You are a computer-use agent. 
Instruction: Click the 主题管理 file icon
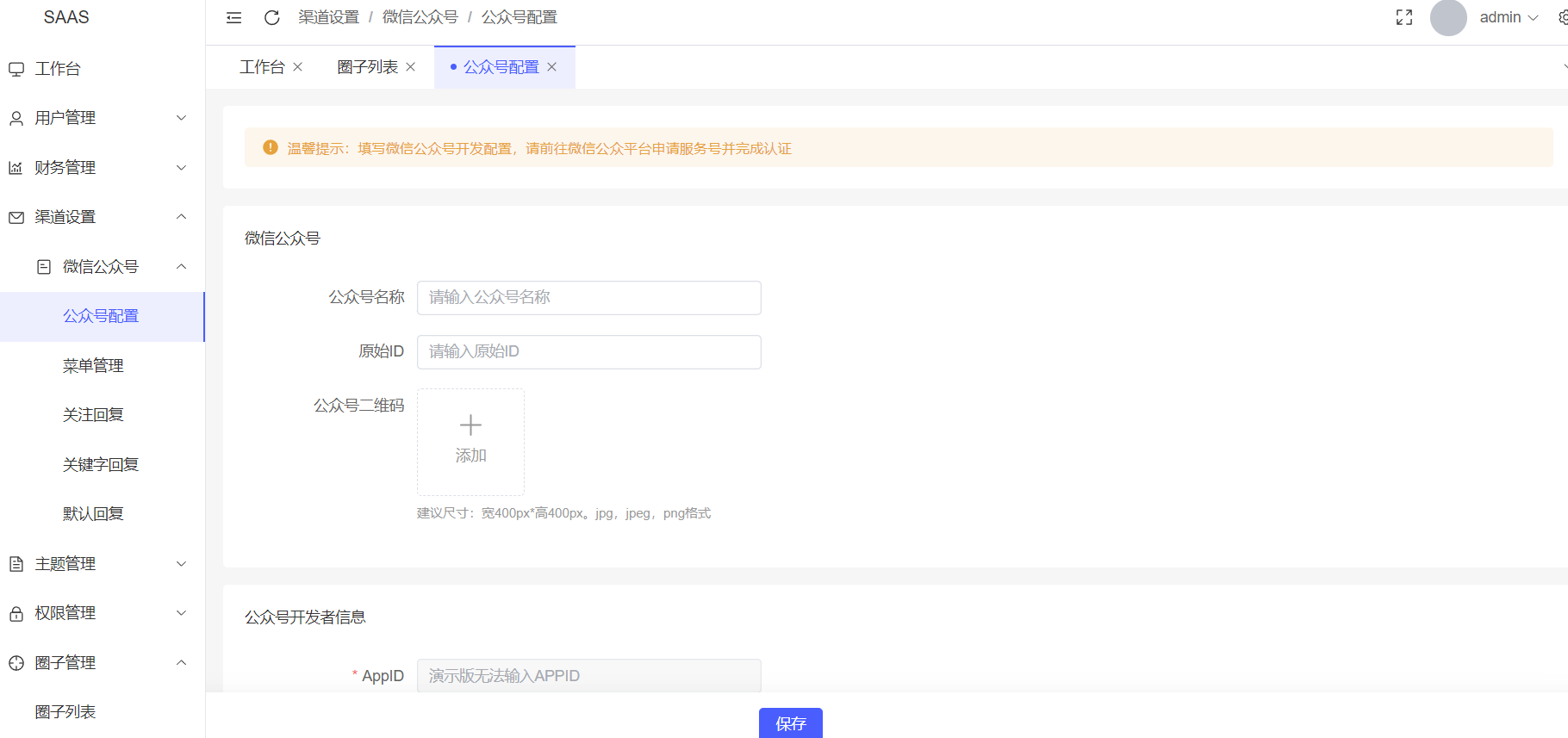click(x=16, y=564)
